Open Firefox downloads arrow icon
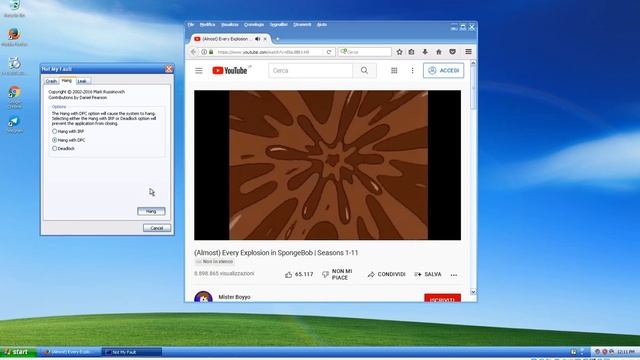The height and width of the screenshot is (360, 640). (x=425, y=52)
